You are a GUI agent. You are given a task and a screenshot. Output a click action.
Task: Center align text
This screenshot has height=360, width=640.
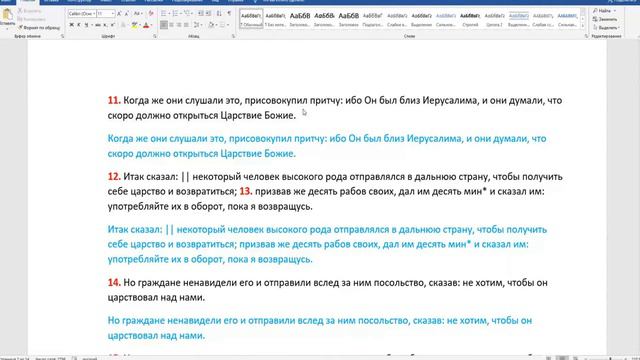click(x=171, y=25)
